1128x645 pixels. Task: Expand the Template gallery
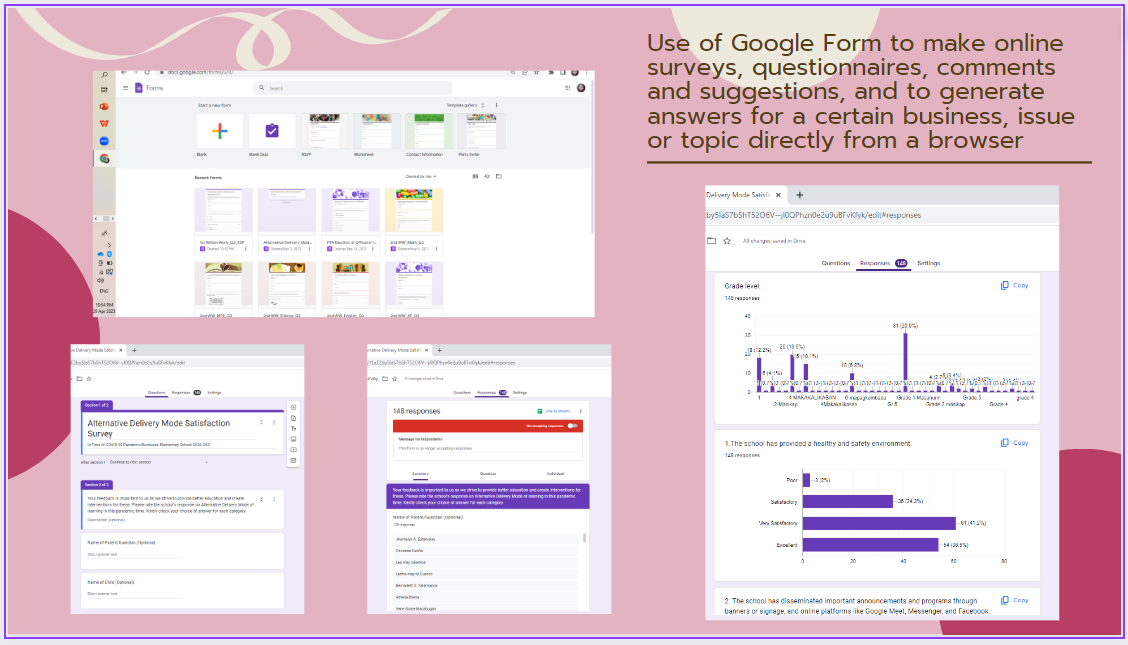465,105
